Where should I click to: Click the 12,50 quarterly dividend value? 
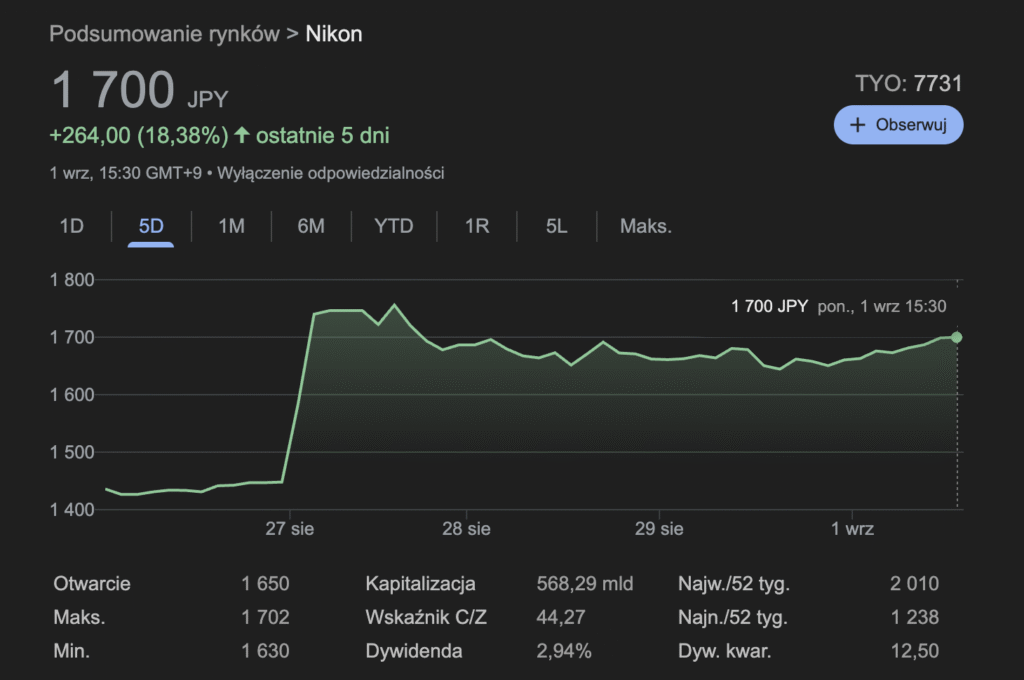click(x=915, y=651)
